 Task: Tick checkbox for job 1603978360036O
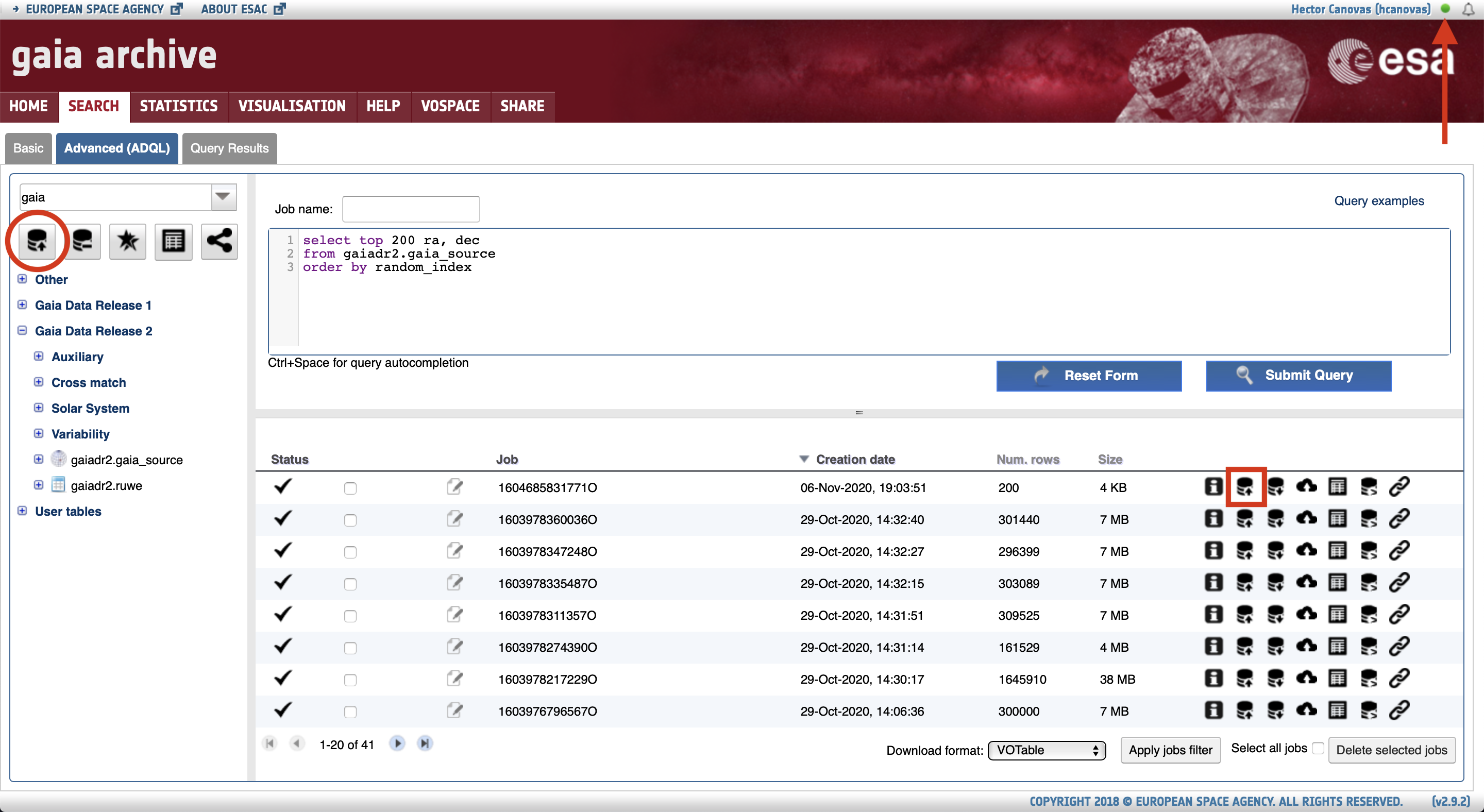tap(350, 520)
